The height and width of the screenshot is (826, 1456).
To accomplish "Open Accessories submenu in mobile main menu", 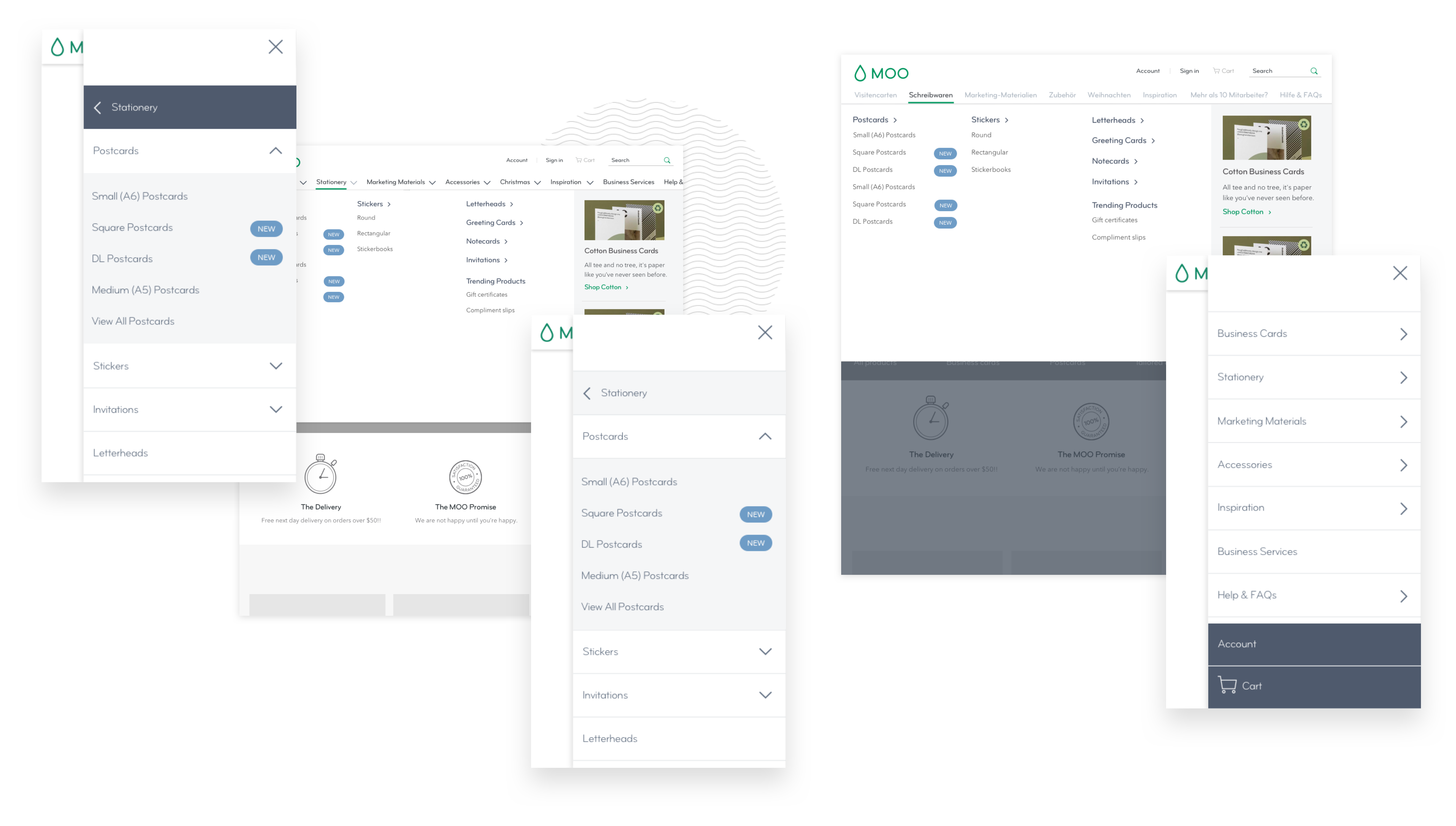I will coord(1313,465).
